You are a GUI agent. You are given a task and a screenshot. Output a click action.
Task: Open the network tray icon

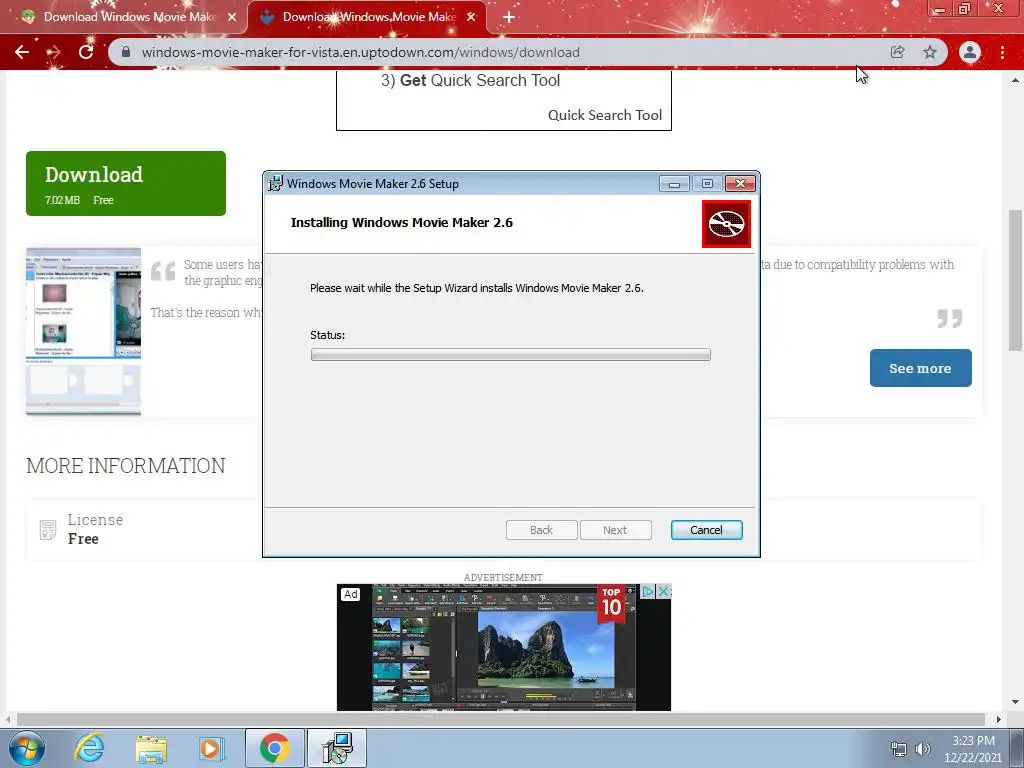click(x=899, y=749)
